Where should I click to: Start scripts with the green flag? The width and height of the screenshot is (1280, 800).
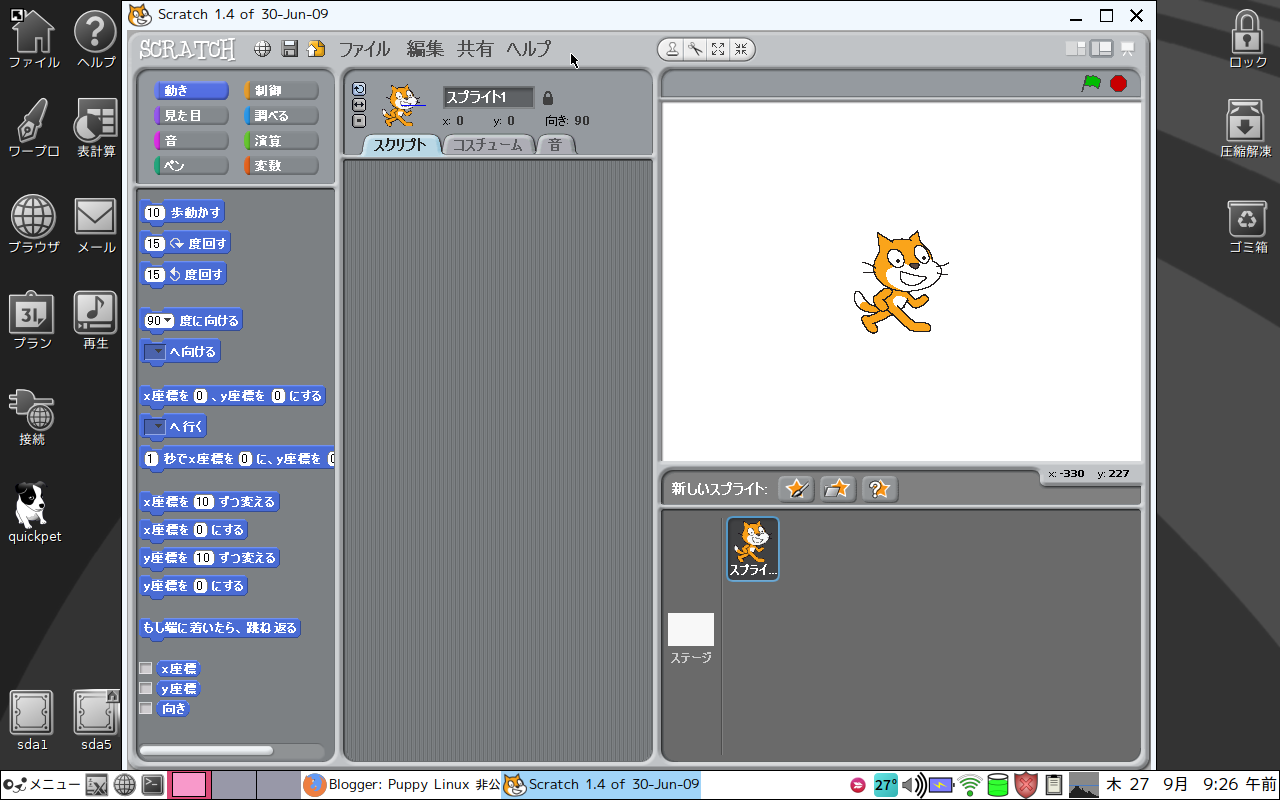point(1091,84)
